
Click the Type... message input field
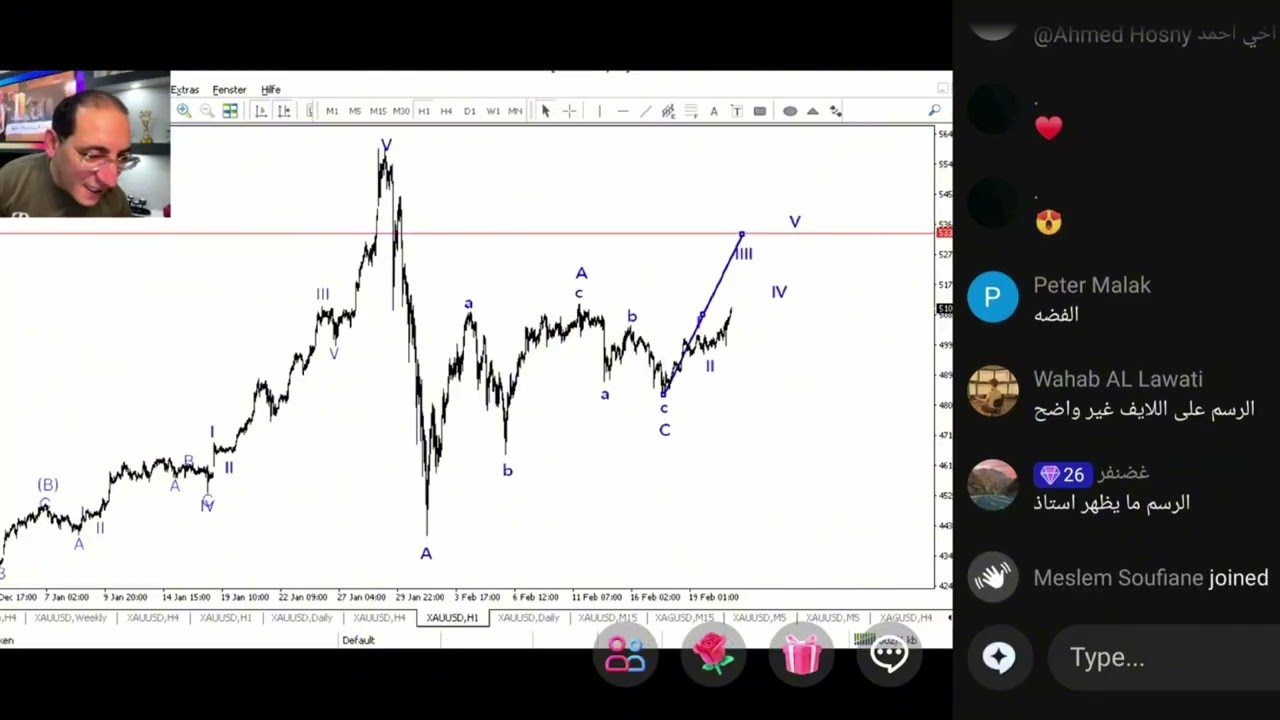[x=1165, y=657]
